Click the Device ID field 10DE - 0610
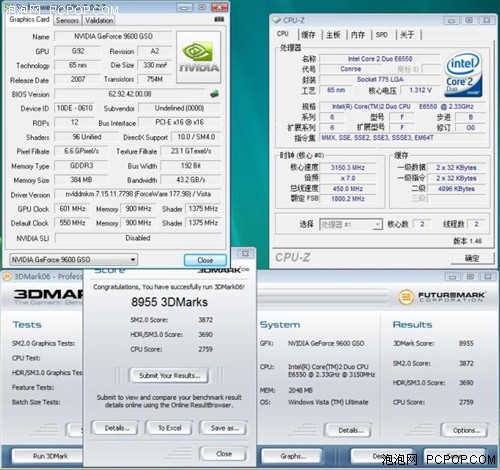 point(74,108)
